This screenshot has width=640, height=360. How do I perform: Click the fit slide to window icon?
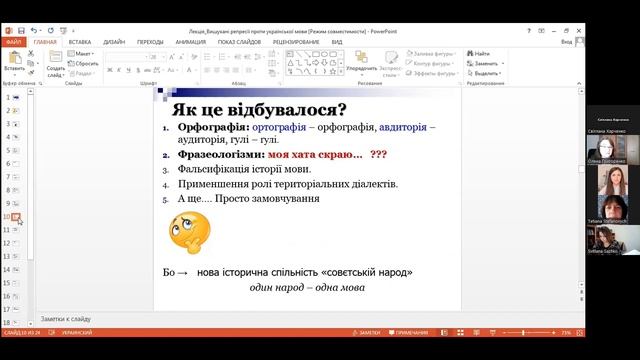click(x=580, y=333)
